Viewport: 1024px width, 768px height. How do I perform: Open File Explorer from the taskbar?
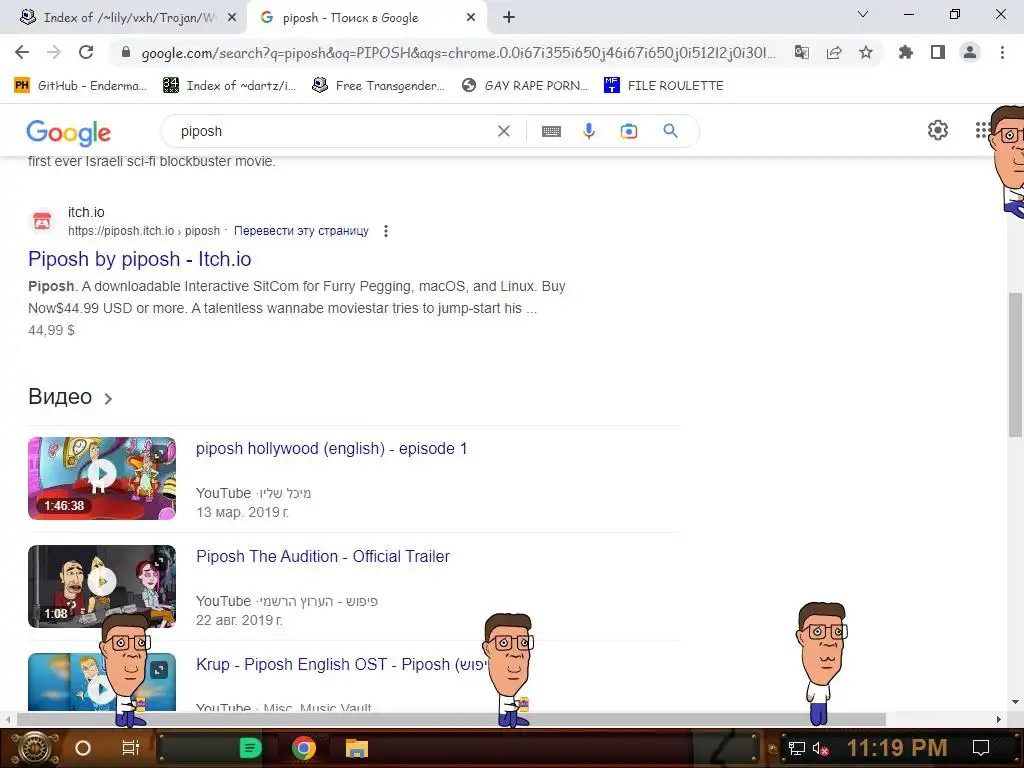pos(357,748)
